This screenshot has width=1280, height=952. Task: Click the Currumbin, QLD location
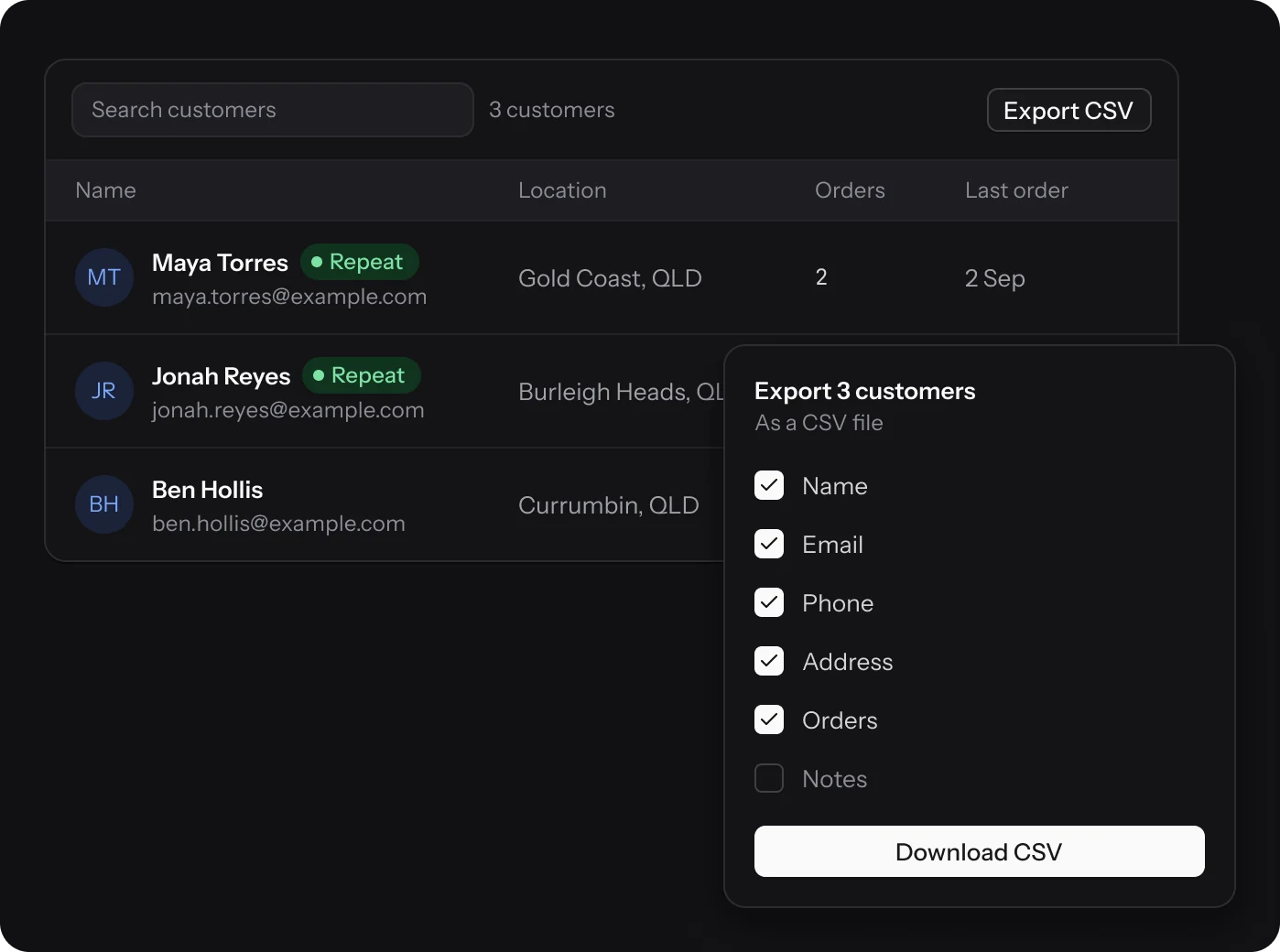tap(609, 505)
